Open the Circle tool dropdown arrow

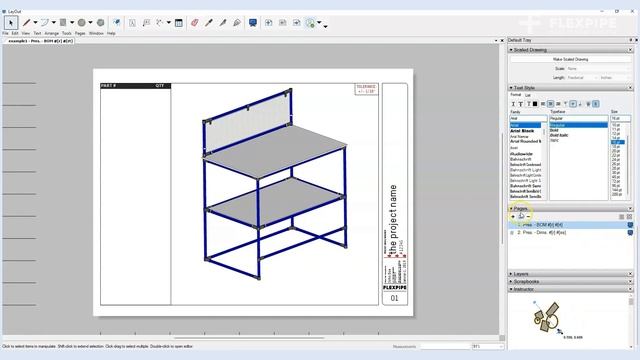(x=90, y=23)
